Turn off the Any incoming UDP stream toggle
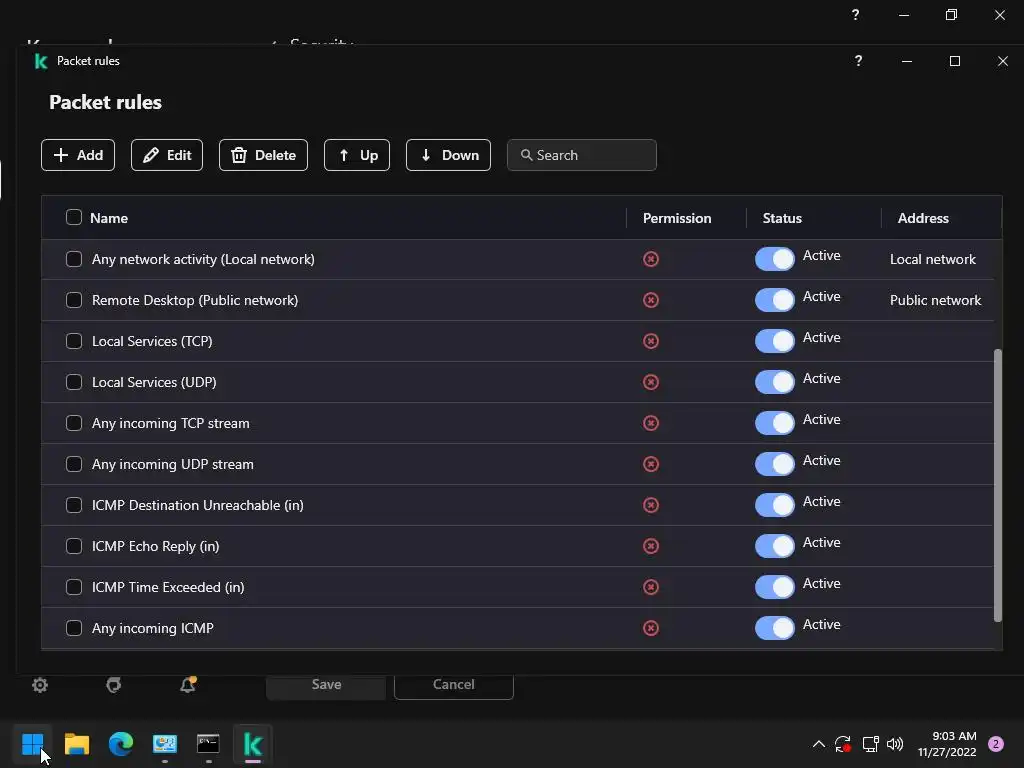This screenshot has width=1024, height=768. 775,464
